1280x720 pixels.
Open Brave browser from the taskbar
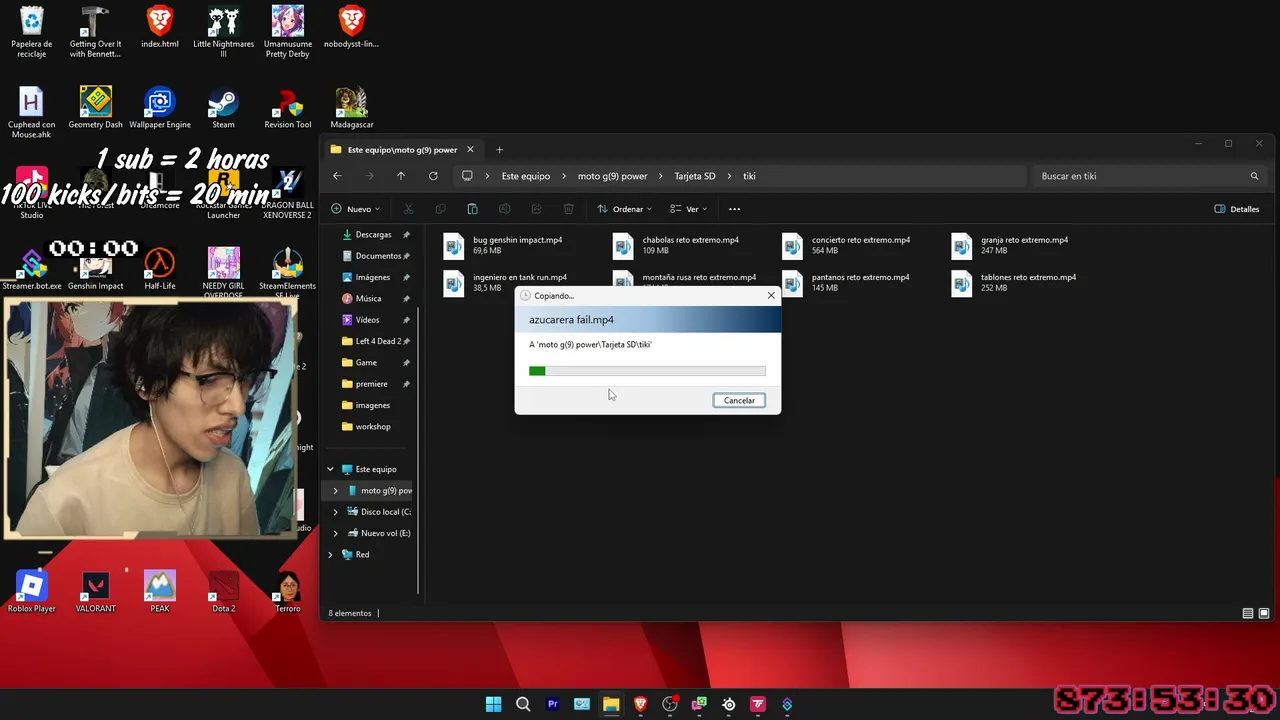pyautogui.click(x=640, y=704)
